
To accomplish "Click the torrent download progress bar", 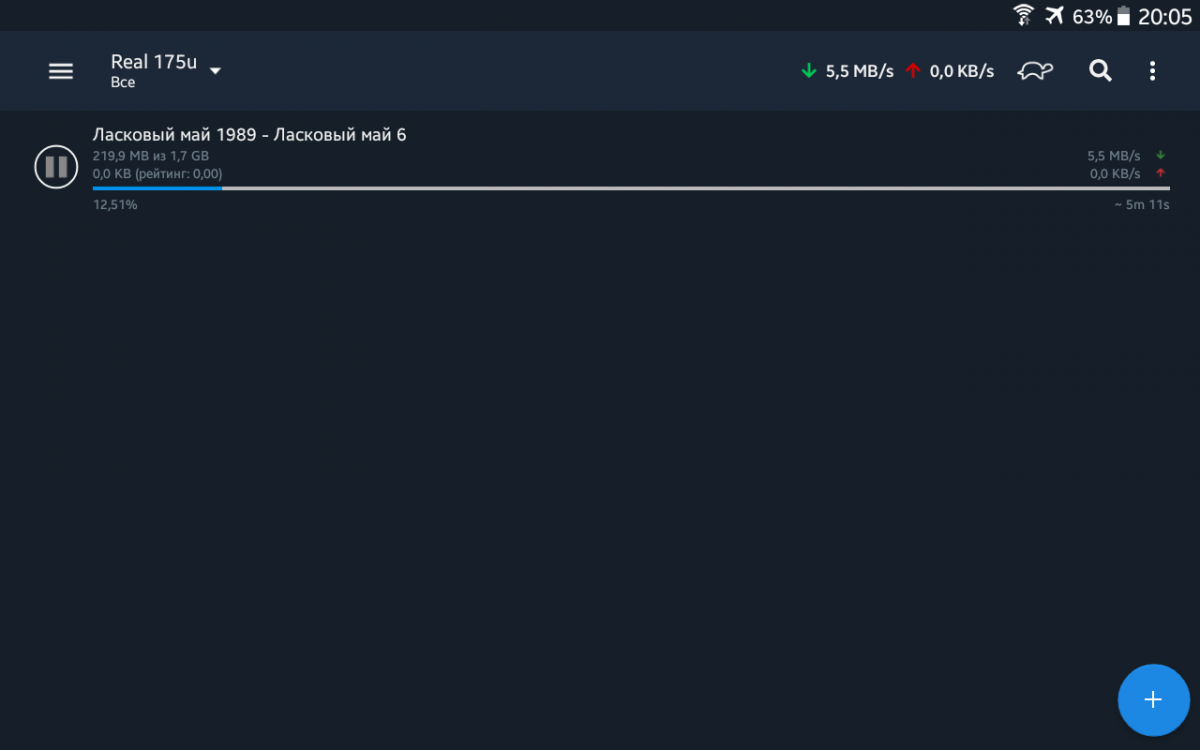I will pos(631,188).
